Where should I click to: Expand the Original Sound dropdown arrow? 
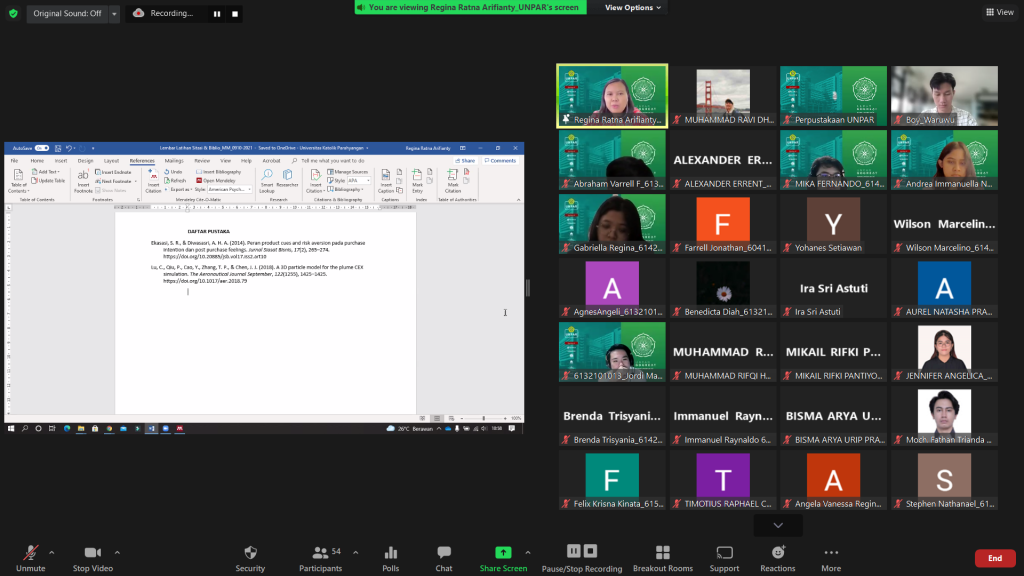tap(114, 13)
